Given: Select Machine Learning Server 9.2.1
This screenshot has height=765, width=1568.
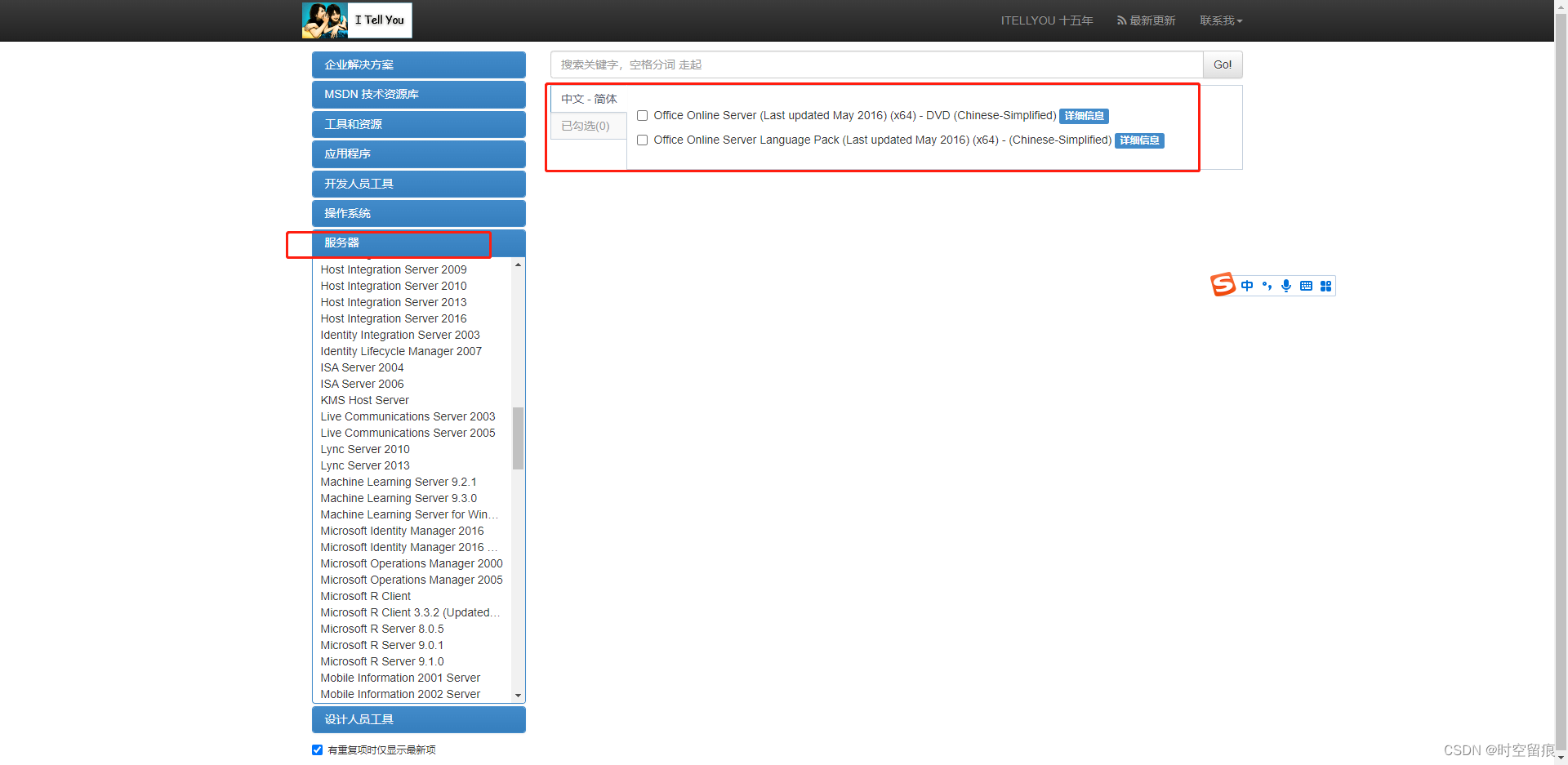Looking at the screenshot, I should (x=399, y=482).
